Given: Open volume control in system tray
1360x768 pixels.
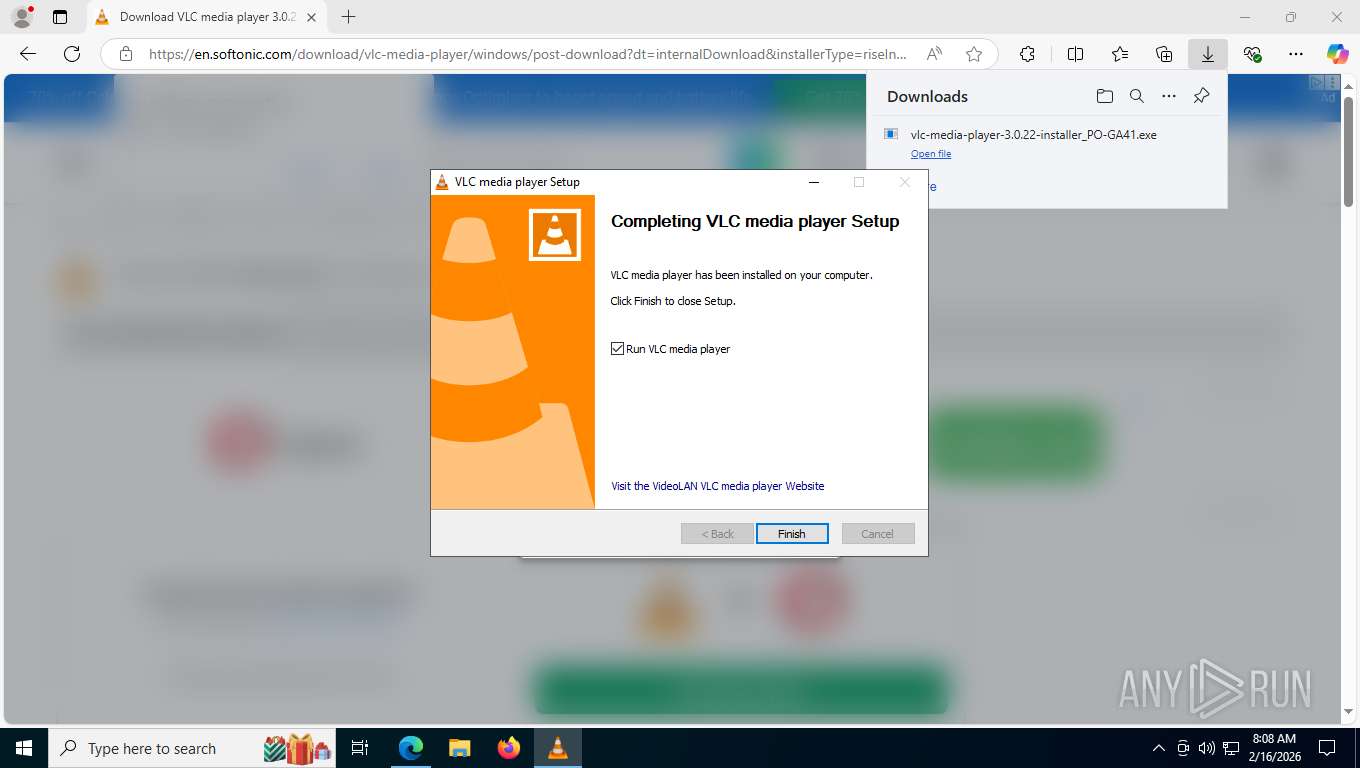Looking at the screenshot, I should pyautogui.click(x=1206, y=748).
